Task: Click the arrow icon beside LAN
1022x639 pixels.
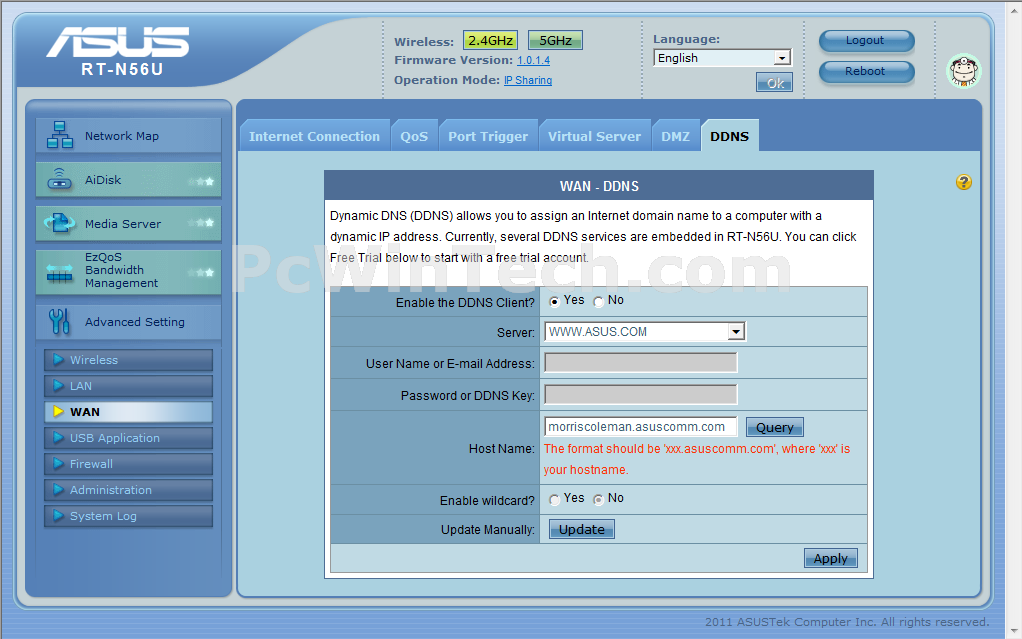Action: coord(58,385)
